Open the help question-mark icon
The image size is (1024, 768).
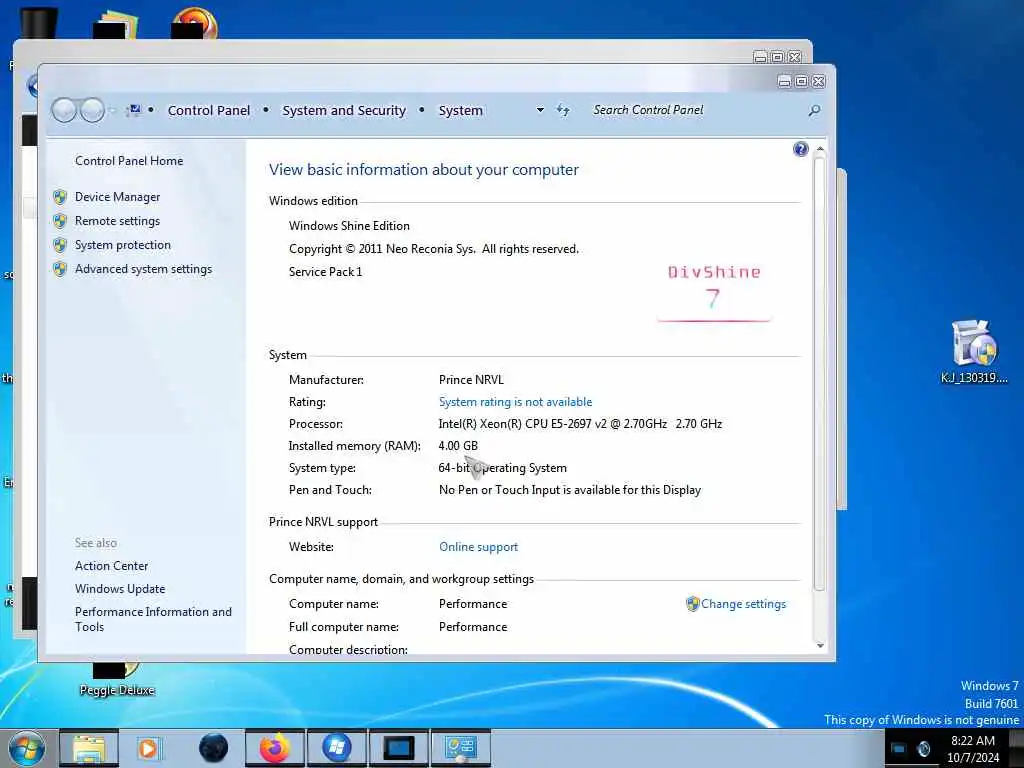pyautogui.click(x=801, y=150)
